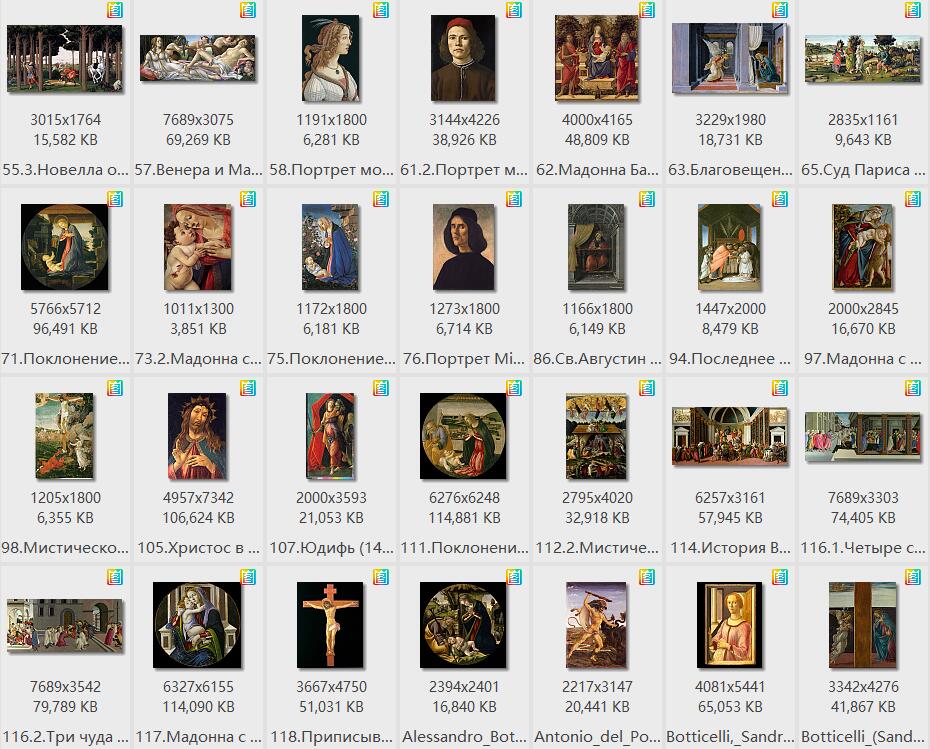Click the file-type badge above 73.2.Мадонна thumbnail

coord(248,199)
